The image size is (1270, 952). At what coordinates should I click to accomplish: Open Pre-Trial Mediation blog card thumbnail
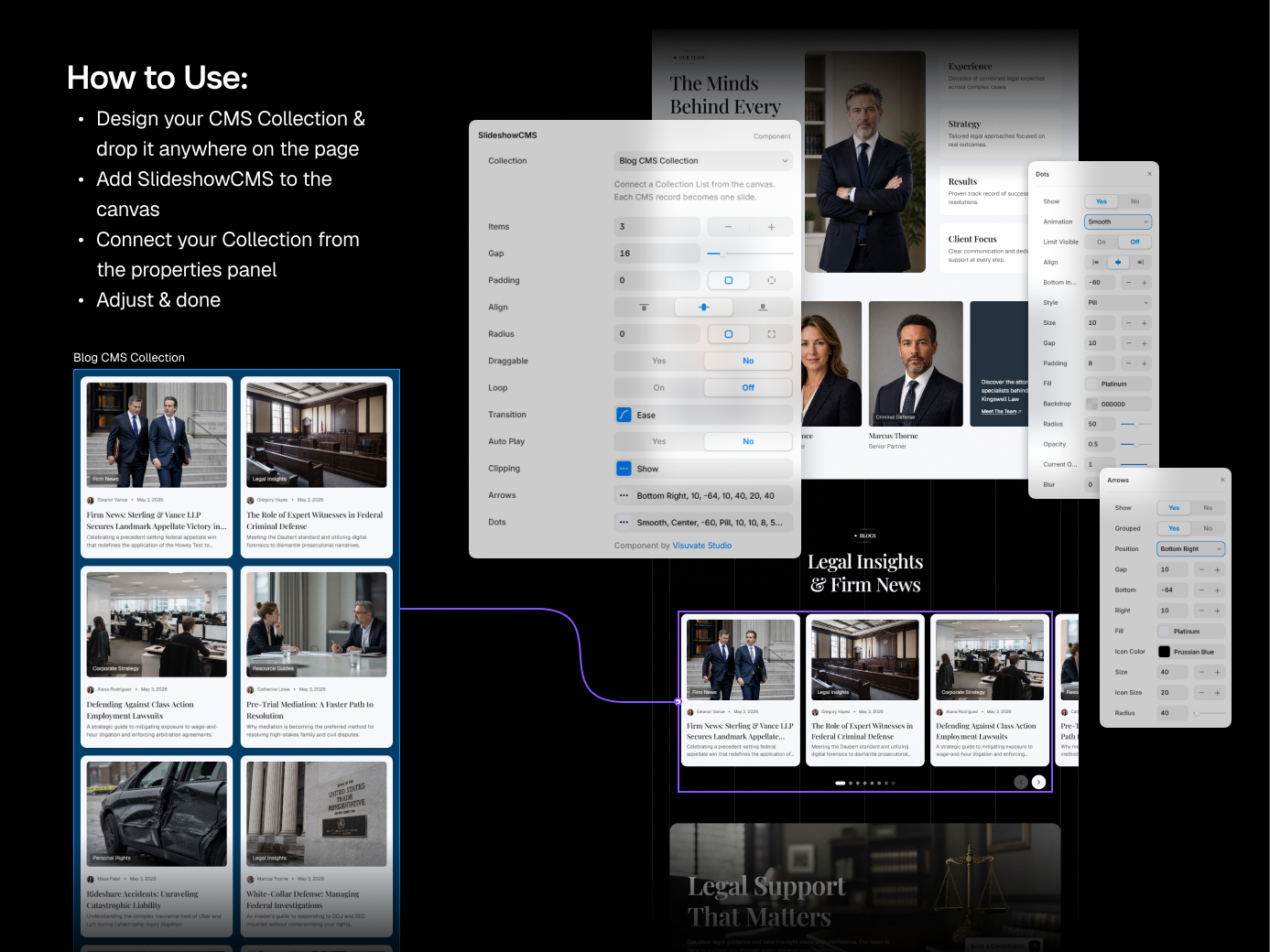pos(317,624)
